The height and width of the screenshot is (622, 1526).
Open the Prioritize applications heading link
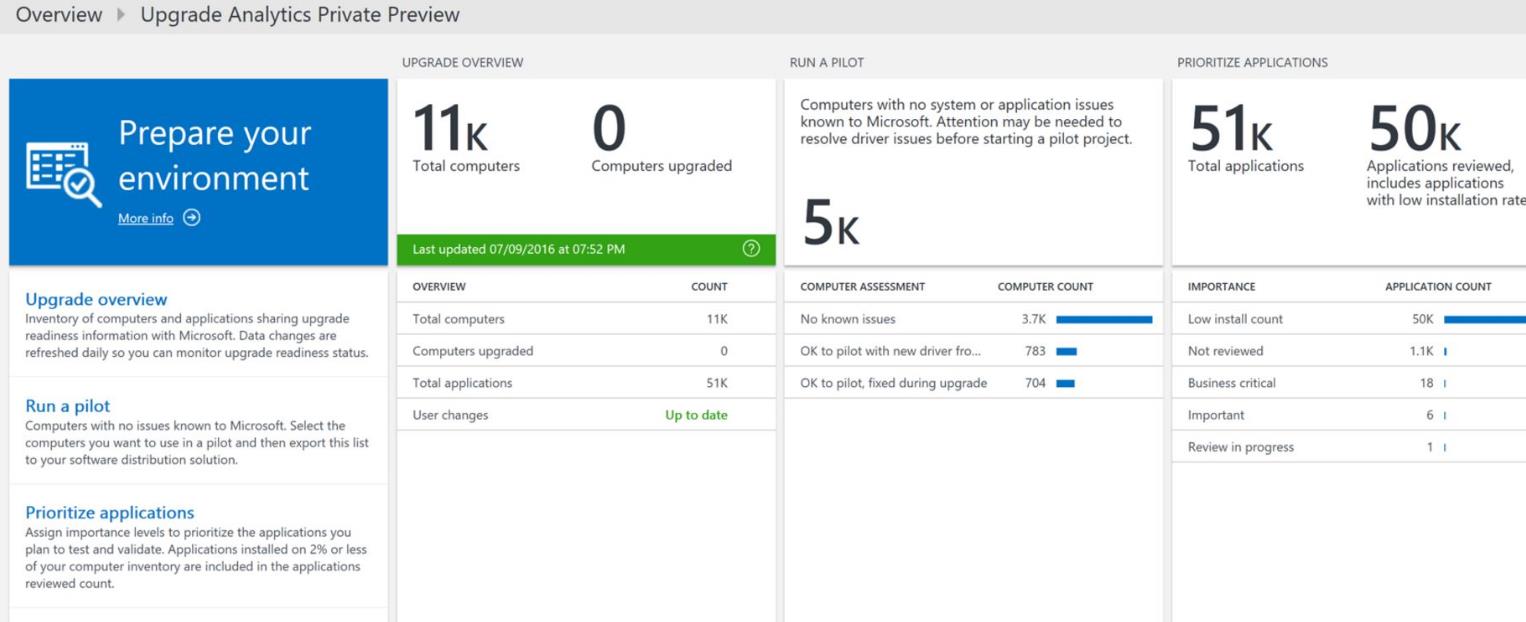(110, 513)
